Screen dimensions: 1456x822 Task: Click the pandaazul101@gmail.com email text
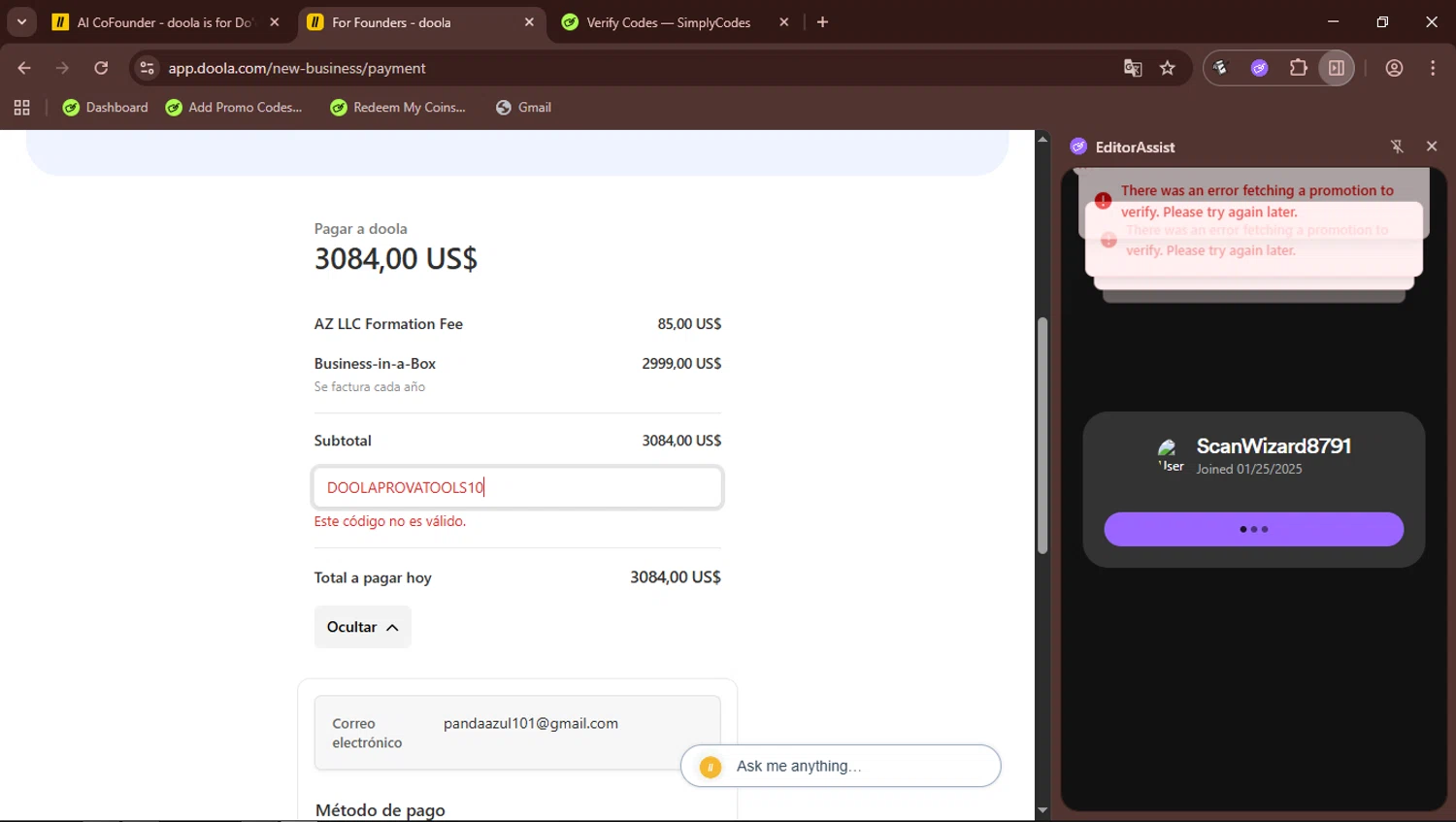[x=531, y=724]
